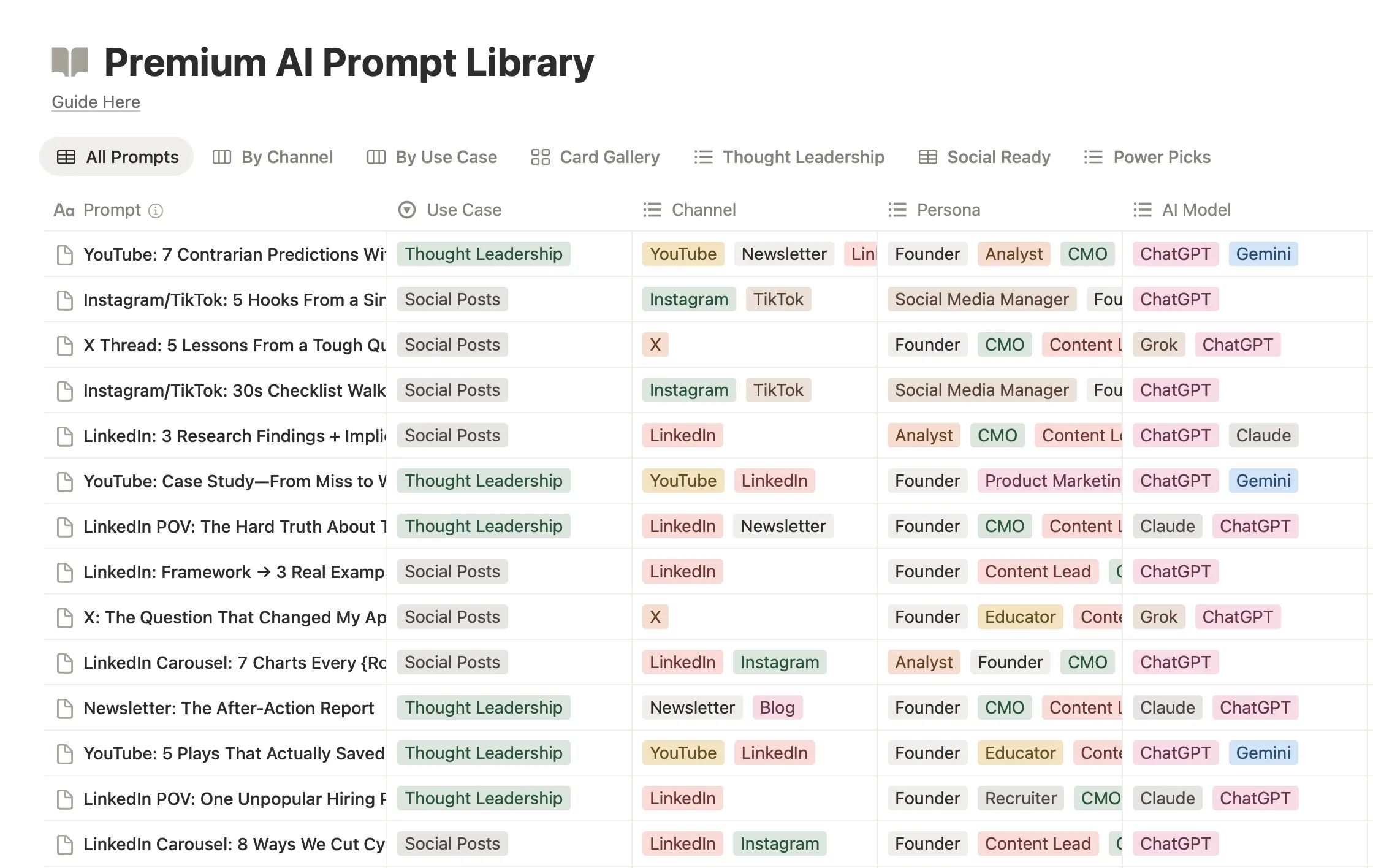Select the pink ChatGPT tag in the first row
Image resolution: width=1373 pixels, height=868 pixels.
[1174, 254]
